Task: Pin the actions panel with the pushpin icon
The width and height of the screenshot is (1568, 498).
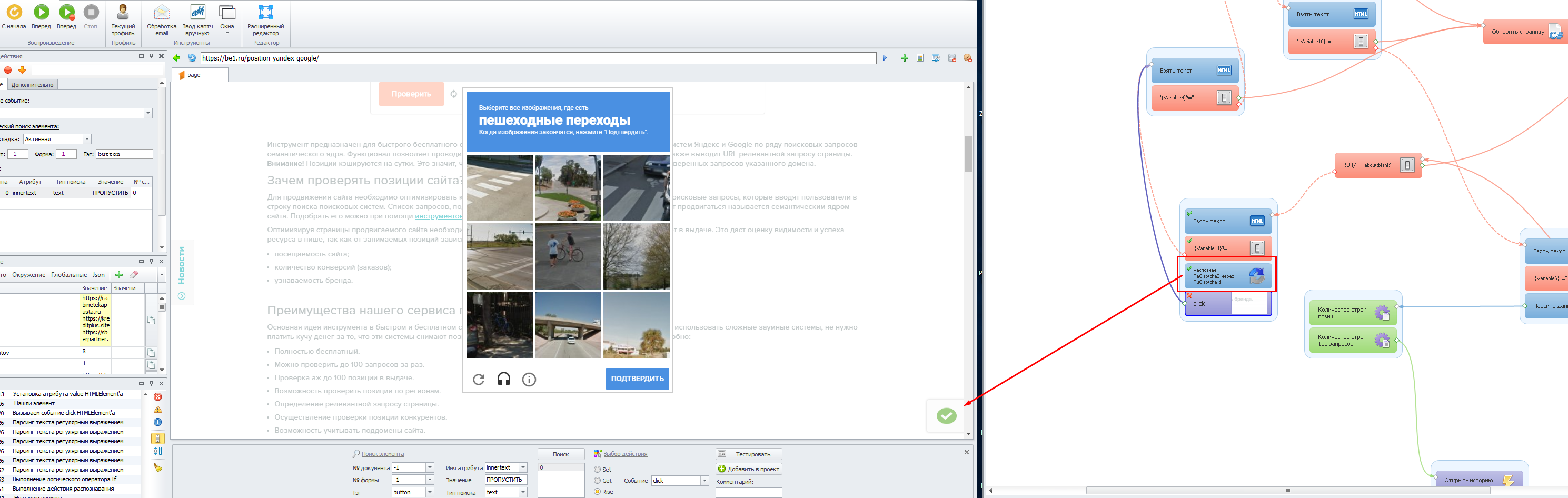Action: (152, 56)
